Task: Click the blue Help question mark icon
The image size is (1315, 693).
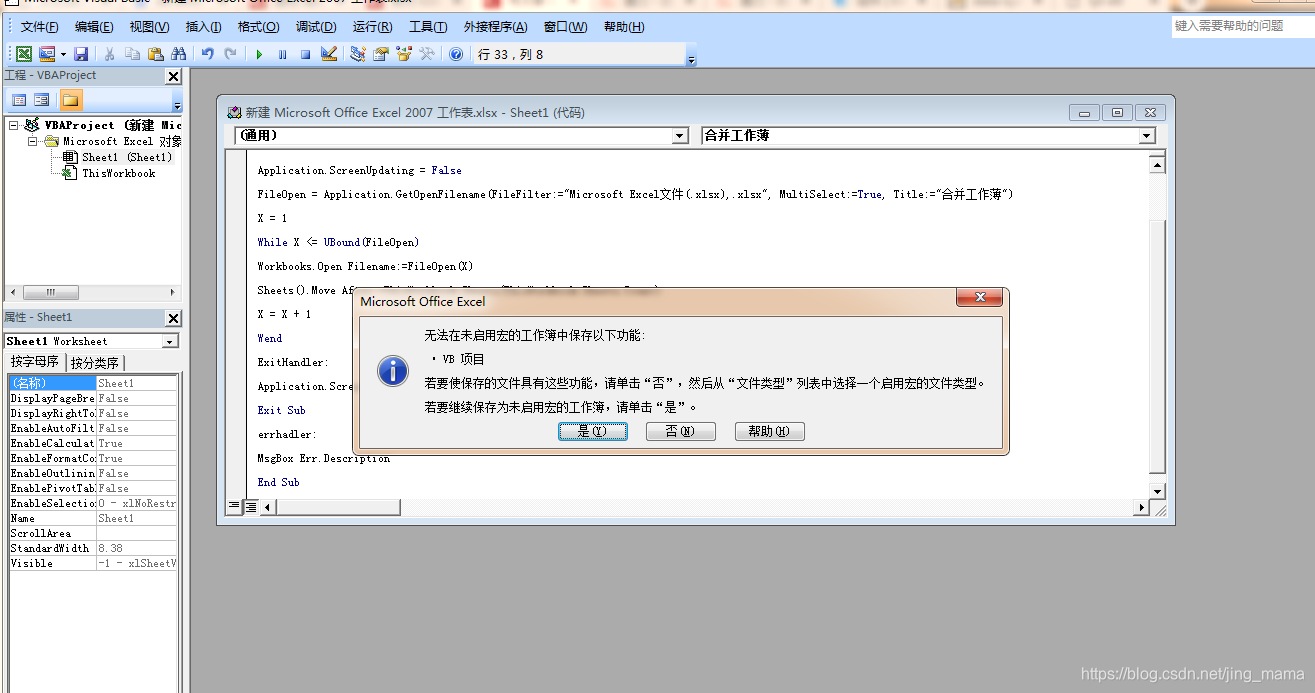Action: coord(456,54)
